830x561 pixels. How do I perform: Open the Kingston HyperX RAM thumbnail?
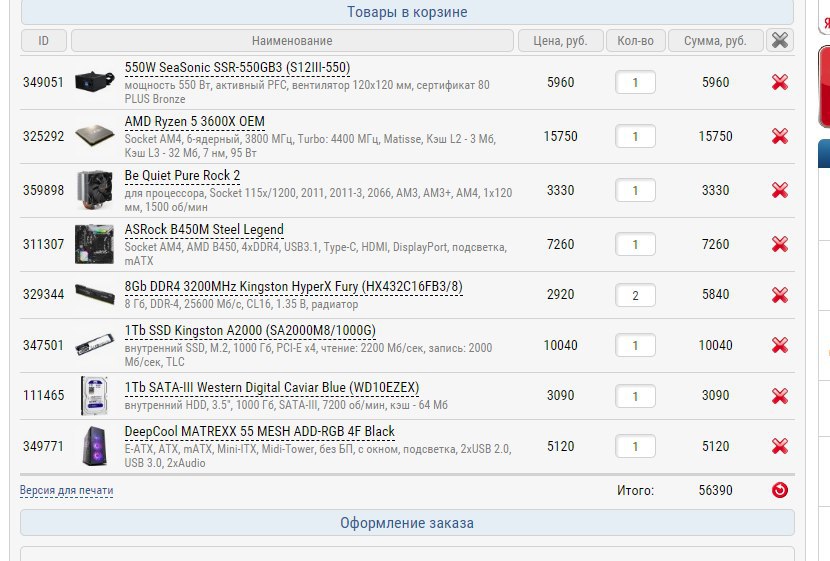(95, 294)
